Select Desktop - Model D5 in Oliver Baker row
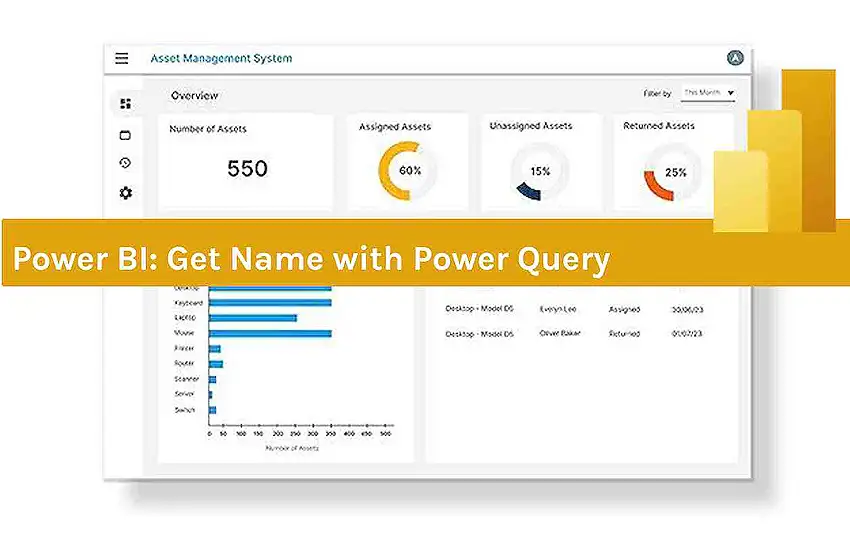The height and width of the screenshot is (550, 850). pos(479,334)
